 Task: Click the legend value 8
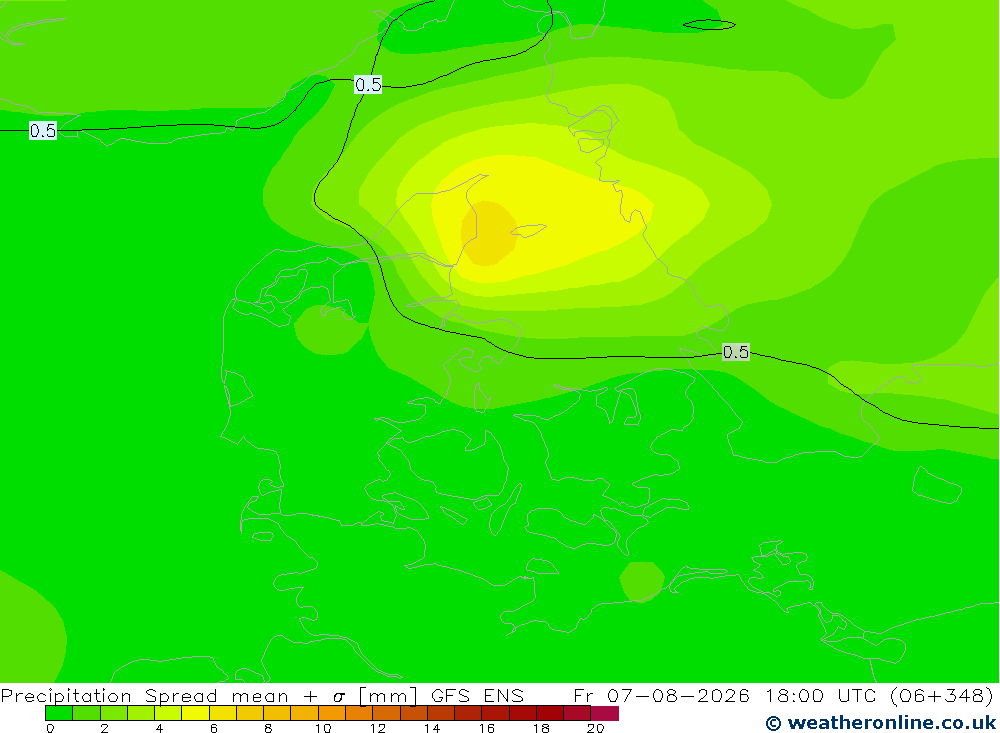[x=268, y=728]
